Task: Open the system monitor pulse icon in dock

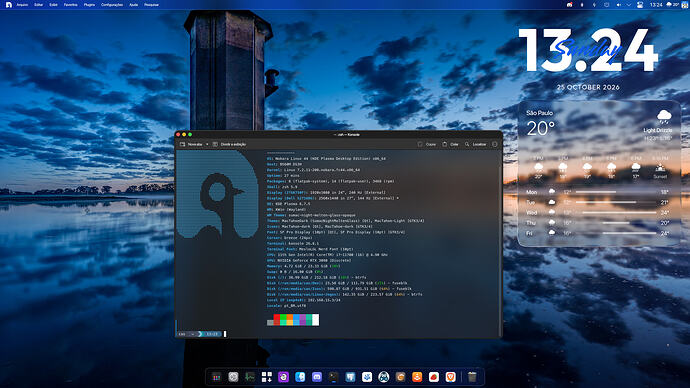Action: (250, 377)
